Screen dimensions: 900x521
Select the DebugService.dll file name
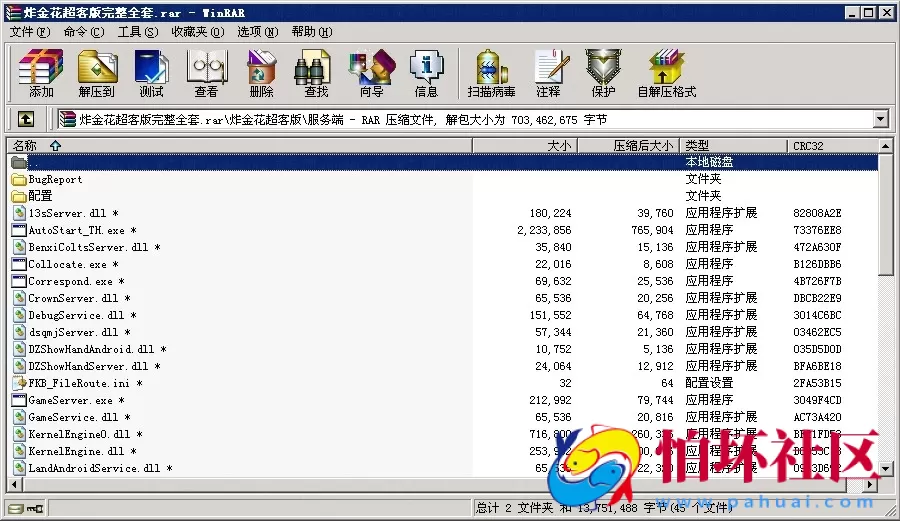click(76, 316)
